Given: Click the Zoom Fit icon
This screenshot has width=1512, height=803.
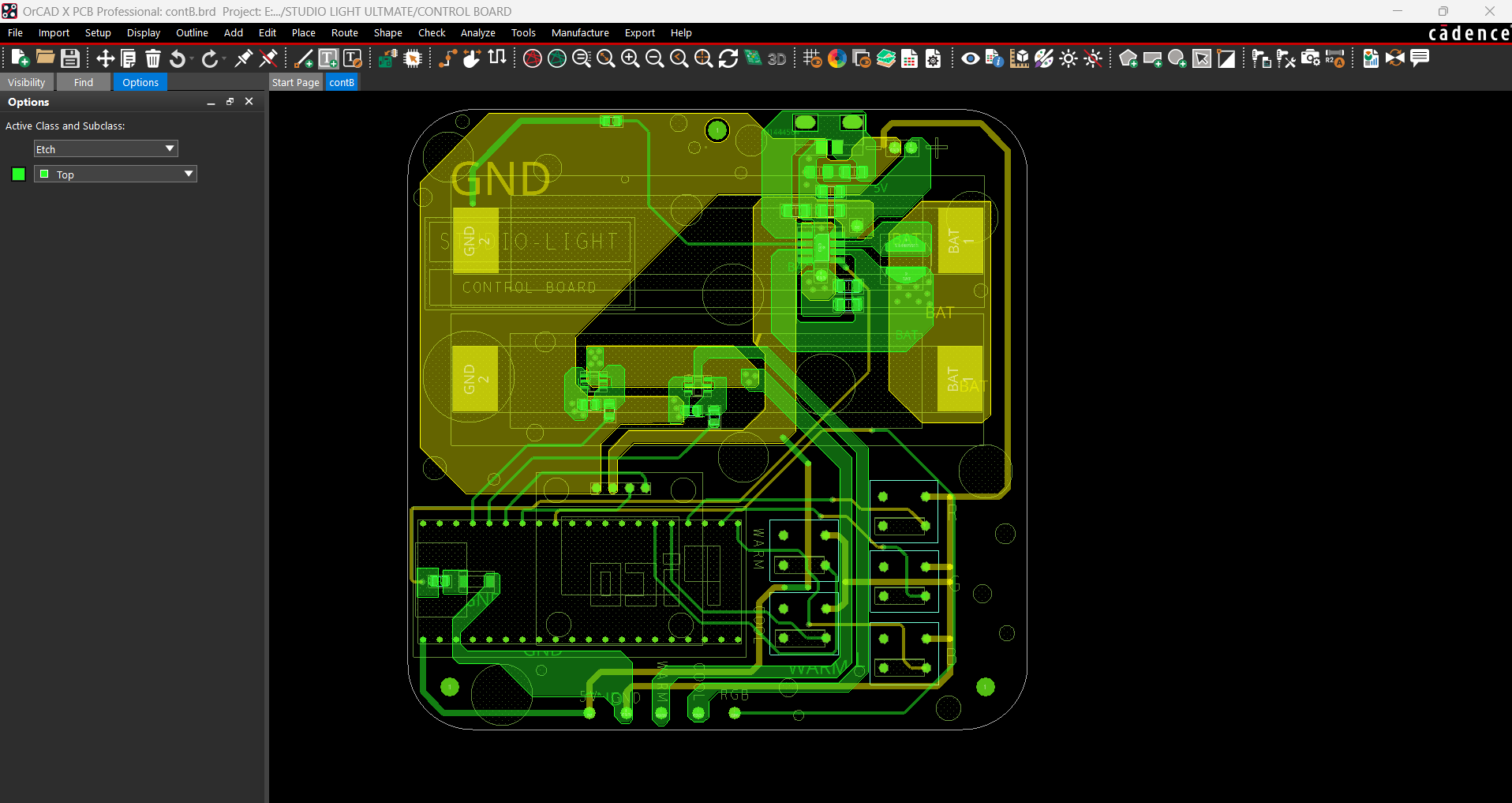Looking at the screenshot, I should click(x=606, y=58).
